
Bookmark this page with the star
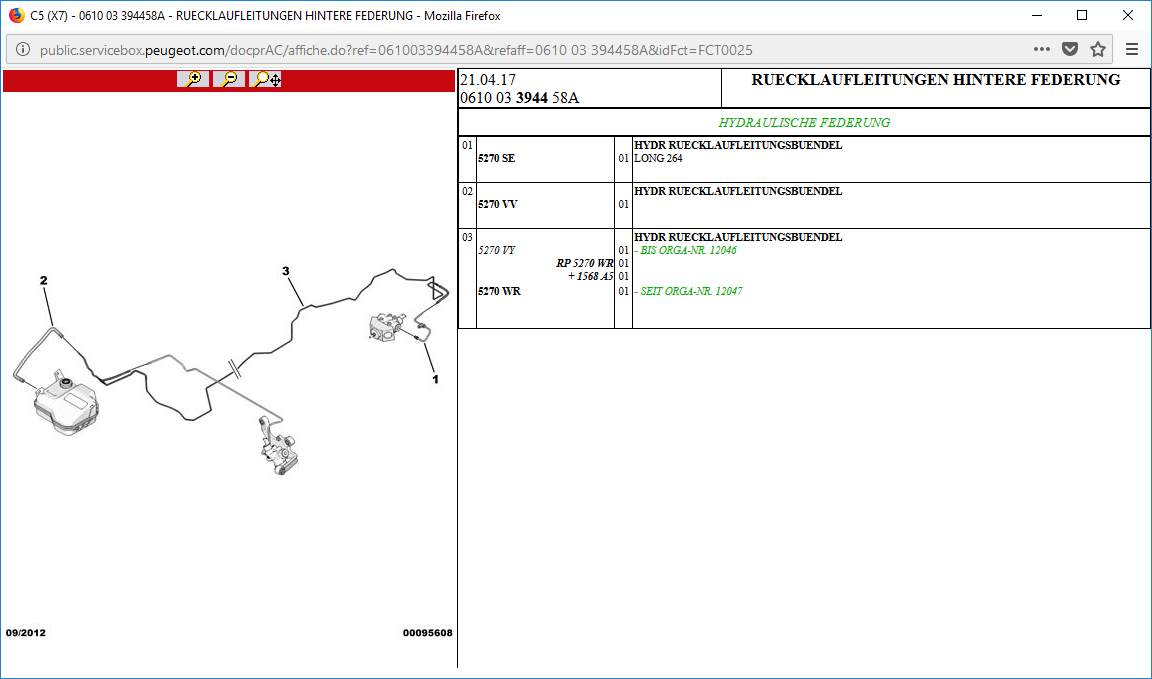point(1098,49)
